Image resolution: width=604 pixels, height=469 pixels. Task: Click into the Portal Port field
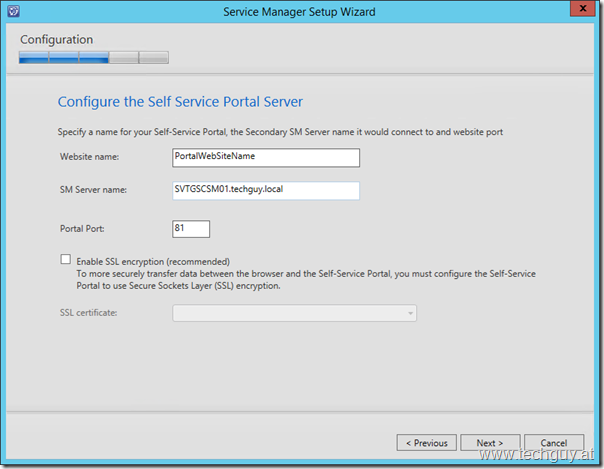click(x=191, y=229)
